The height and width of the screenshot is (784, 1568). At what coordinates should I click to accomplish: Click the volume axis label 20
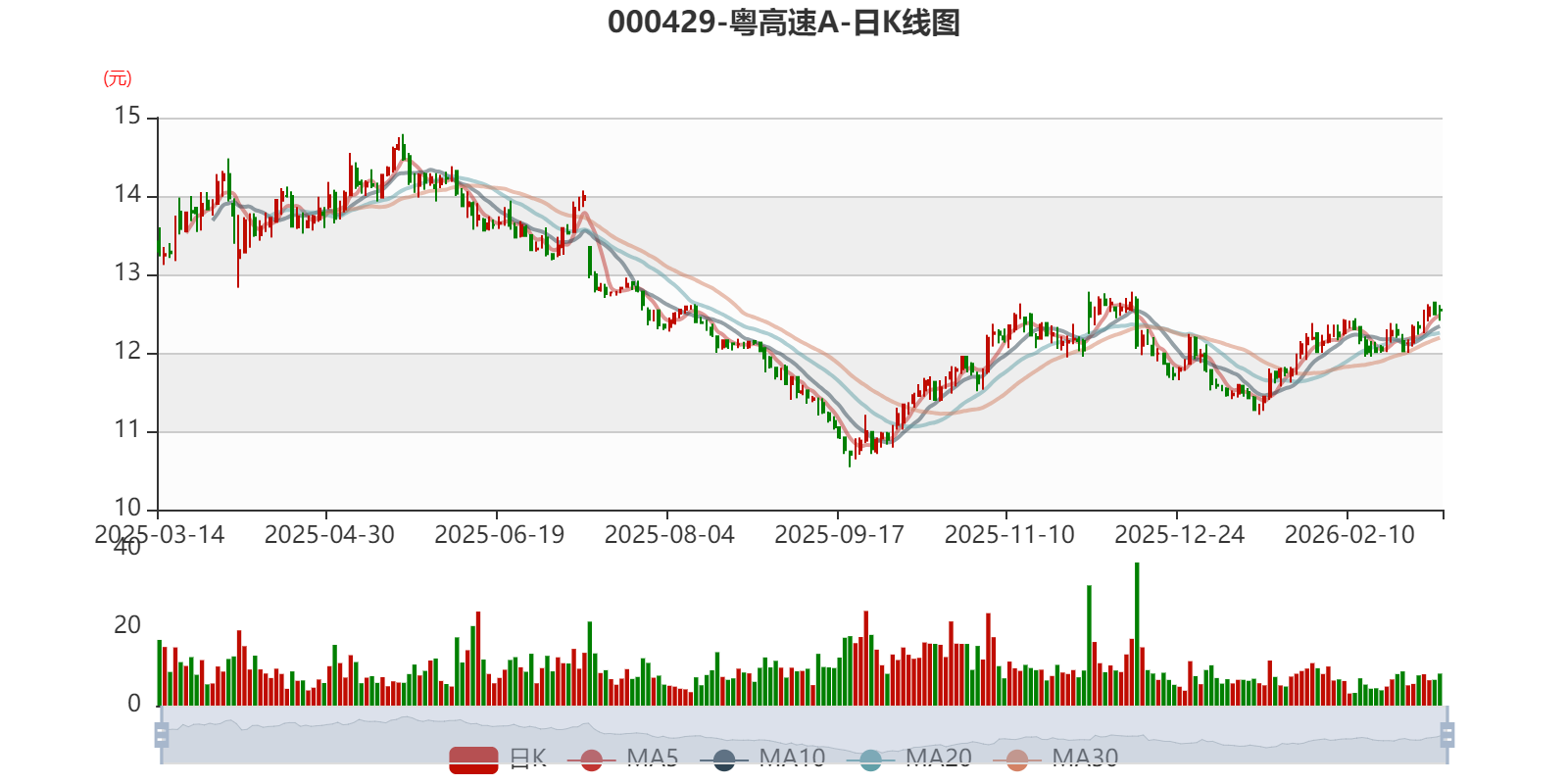(127, 625)
